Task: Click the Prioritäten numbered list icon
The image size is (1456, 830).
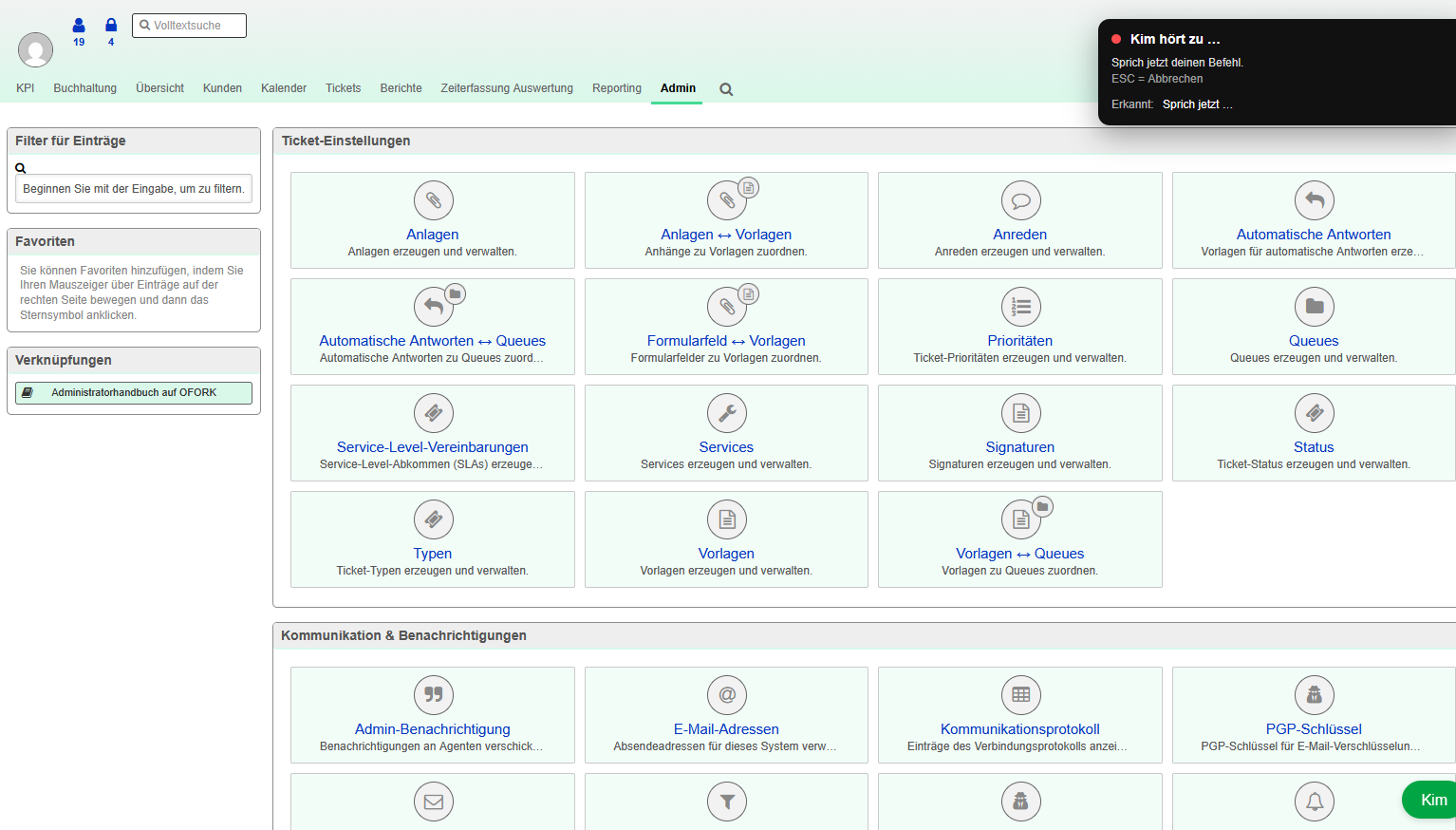Action: [1020, 307]
